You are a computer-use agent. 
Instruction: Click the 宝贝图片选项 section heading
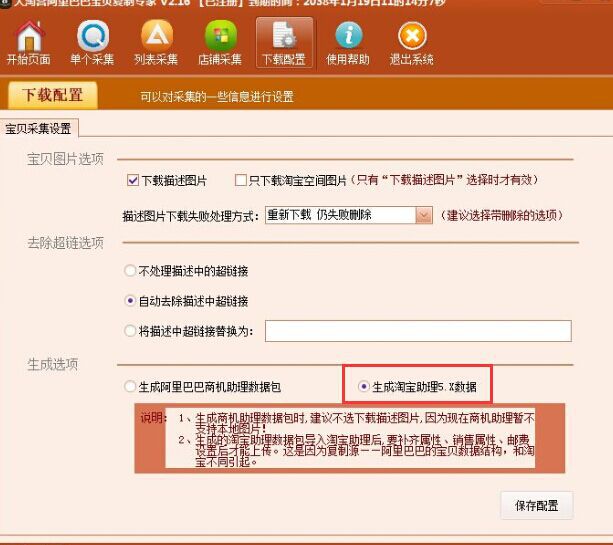(65, 159)
